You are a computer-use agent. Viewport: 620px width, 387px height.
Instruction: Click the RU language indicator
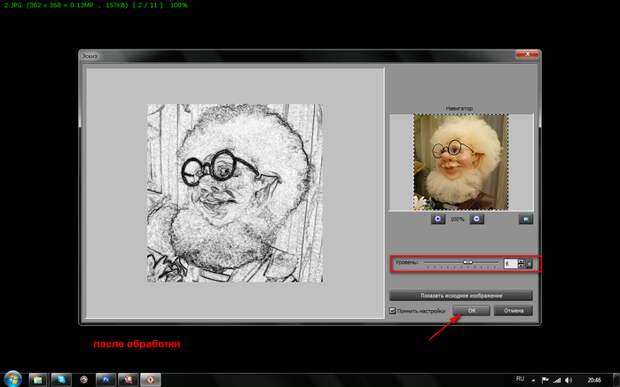(x=520, y=379)
